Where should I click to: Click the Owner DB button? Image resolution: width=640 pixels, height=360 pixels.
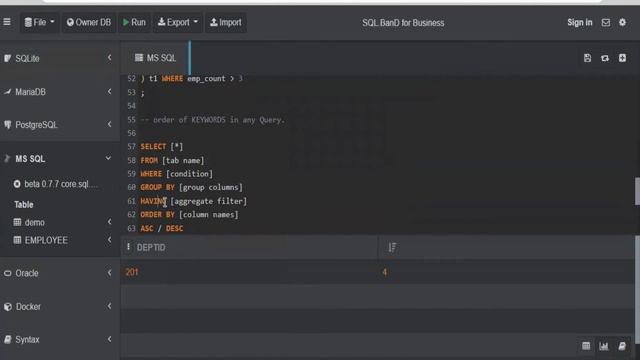(89, 22)
